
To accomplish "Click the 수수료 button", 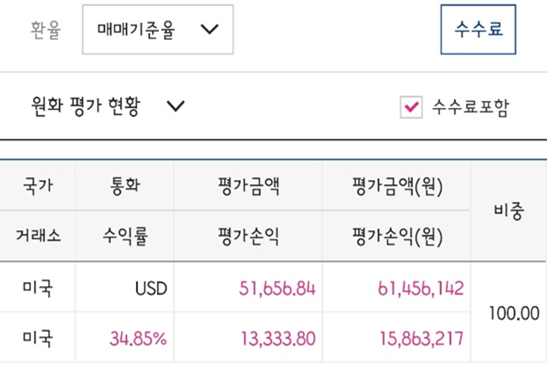I will (478, 29).
